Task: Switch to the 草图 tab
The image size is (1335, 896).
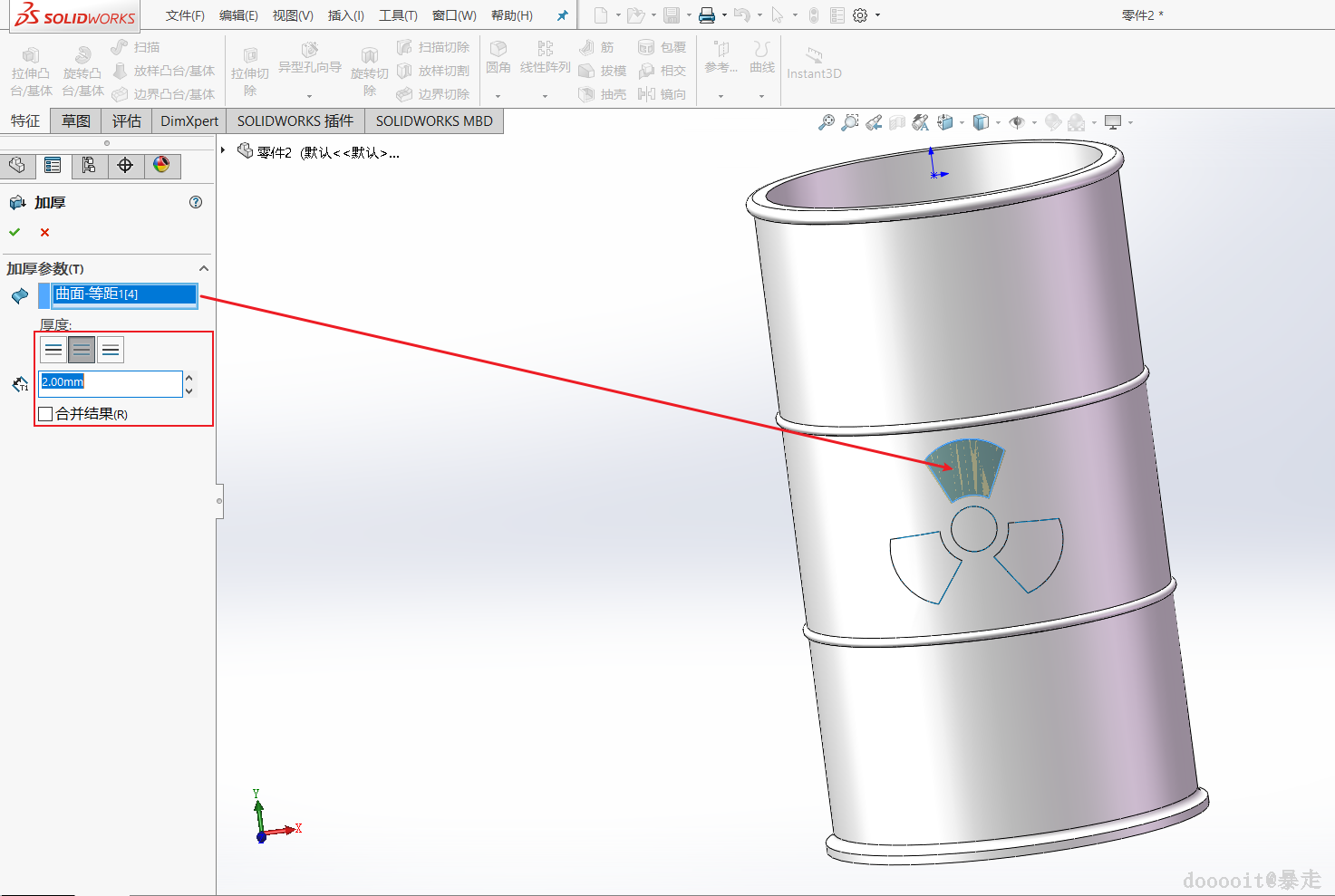Action: [x=76, y=121]
